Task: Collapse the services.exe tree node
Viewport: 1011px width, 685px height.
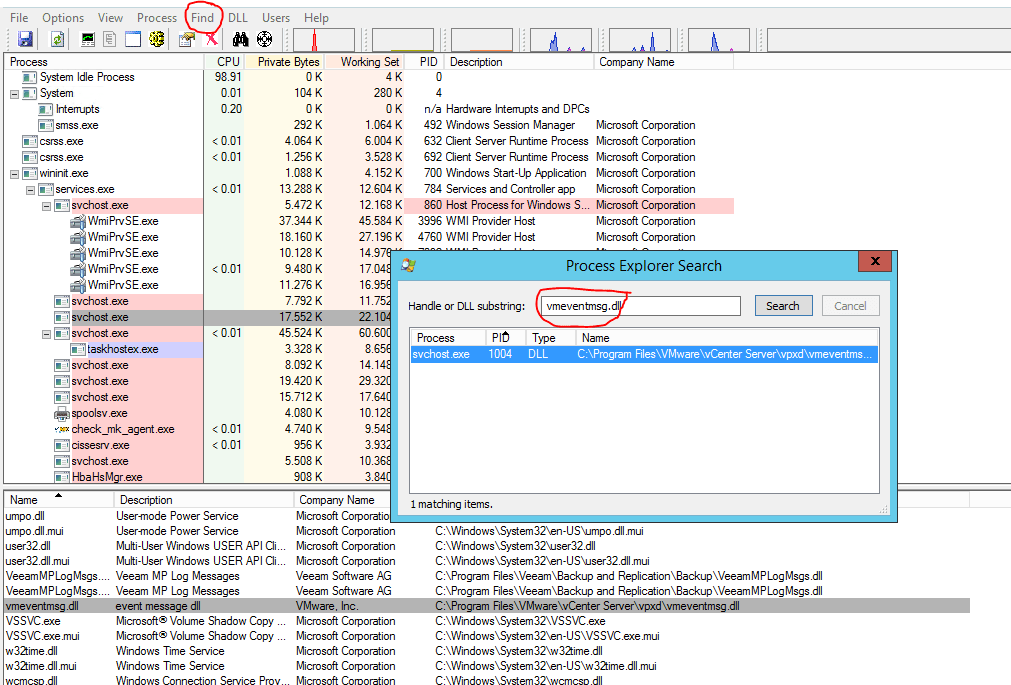Action: (30, 190)
